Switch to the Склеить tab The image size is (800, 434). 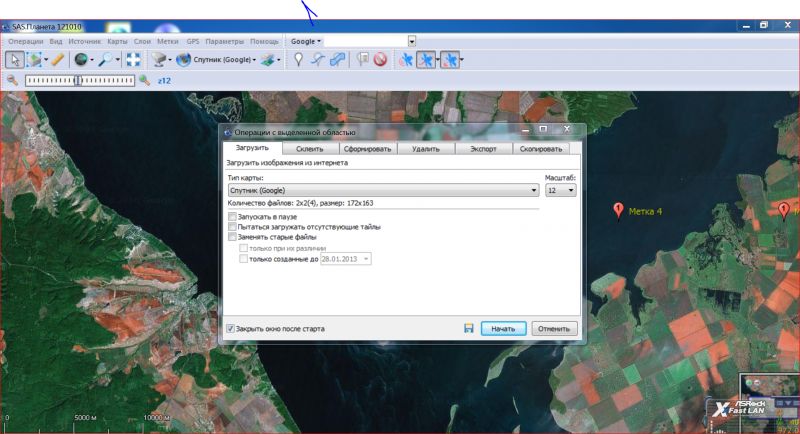coord(310,149)
